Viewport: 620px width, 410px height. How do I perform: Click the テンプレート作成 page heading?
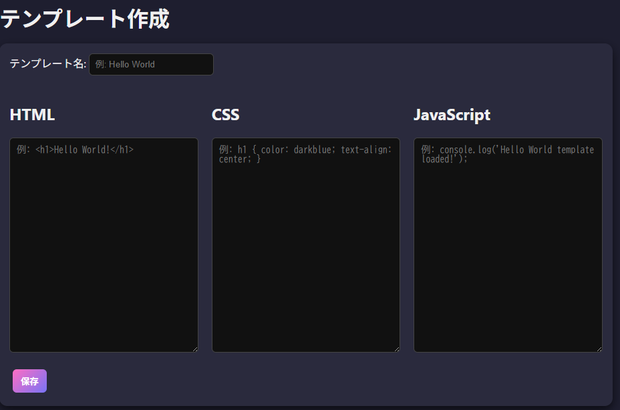85,18
